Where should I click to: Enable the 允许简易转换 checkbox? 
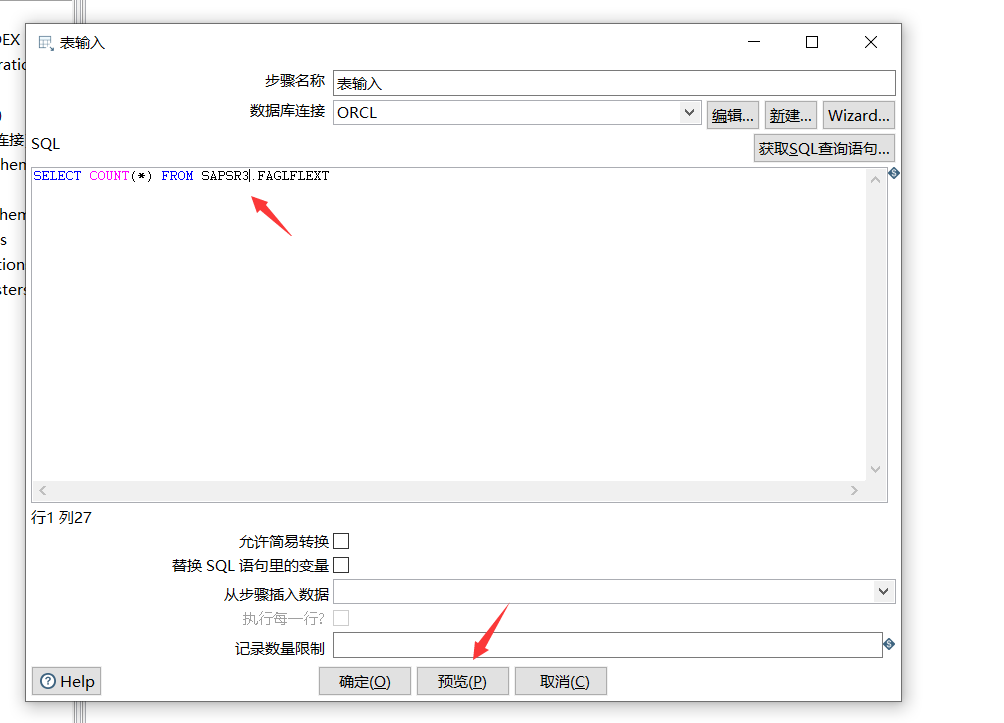pyautogui.click(x=341, y=541)
